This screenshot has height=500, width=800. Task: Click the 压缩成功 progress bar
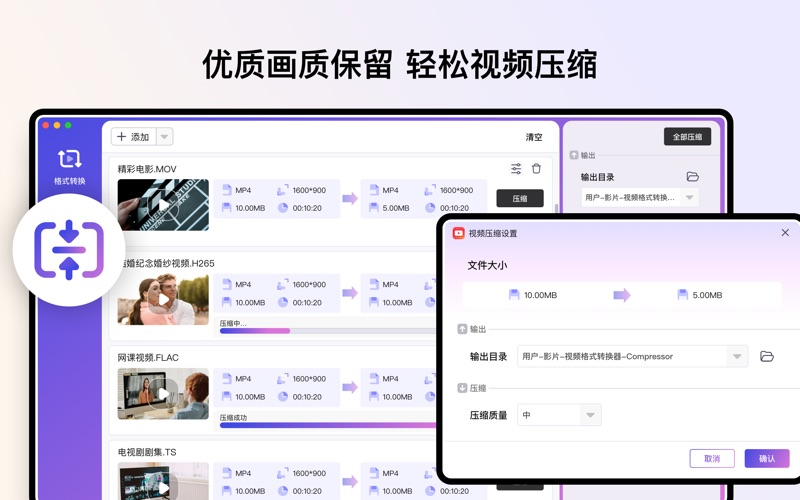coord(328,425)
